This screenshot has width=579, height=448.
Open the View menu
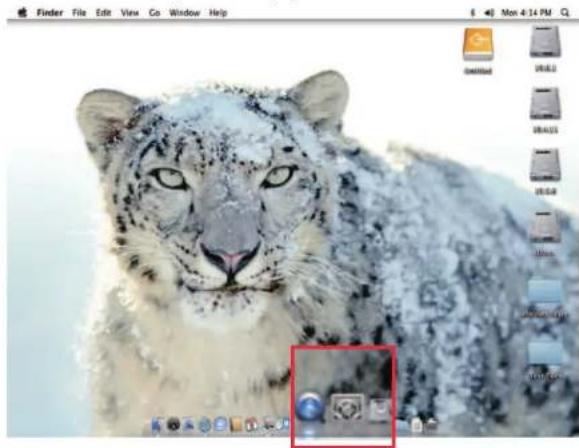[130, 13]
